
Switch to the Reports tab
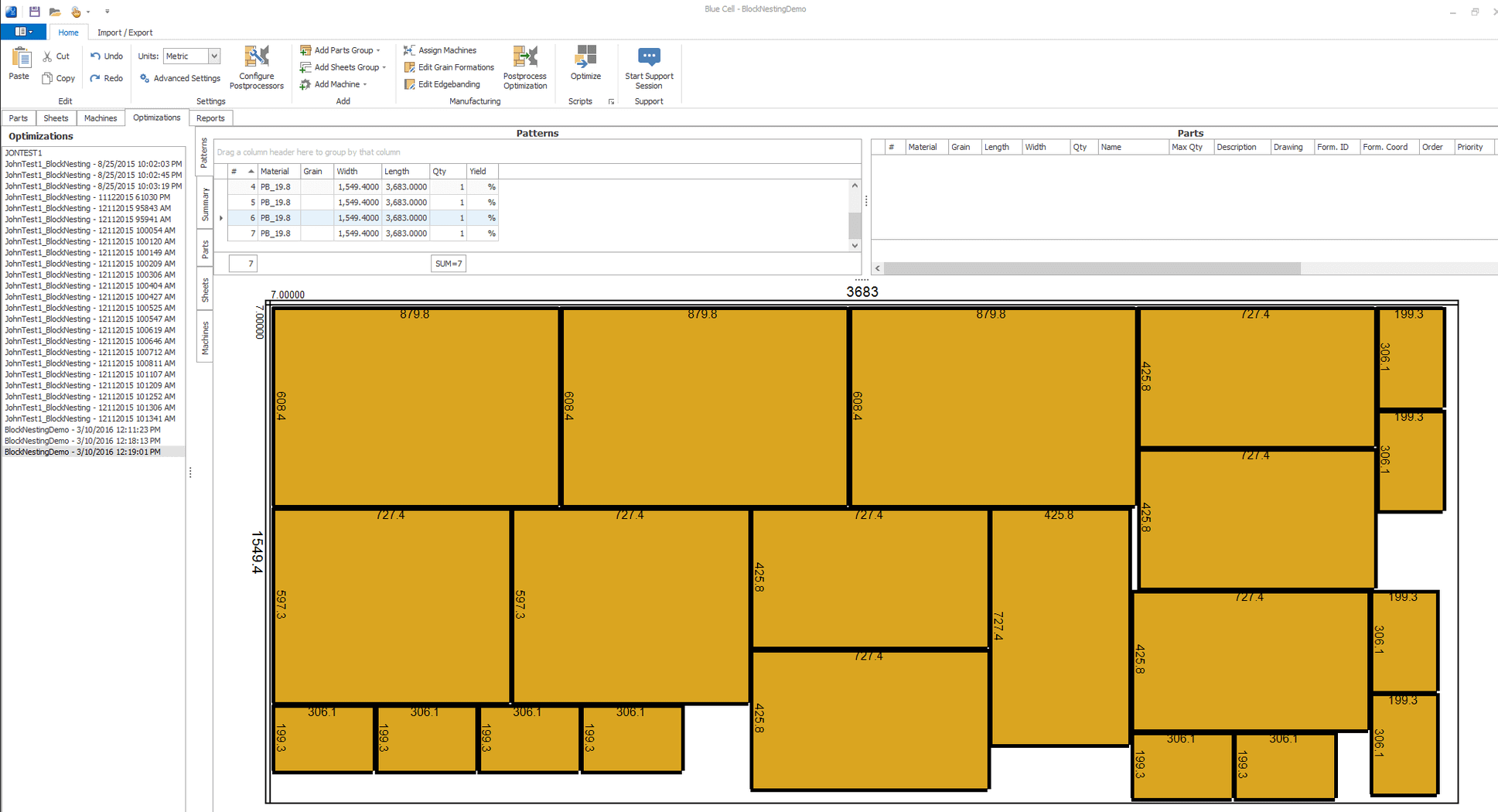(210, 118)
